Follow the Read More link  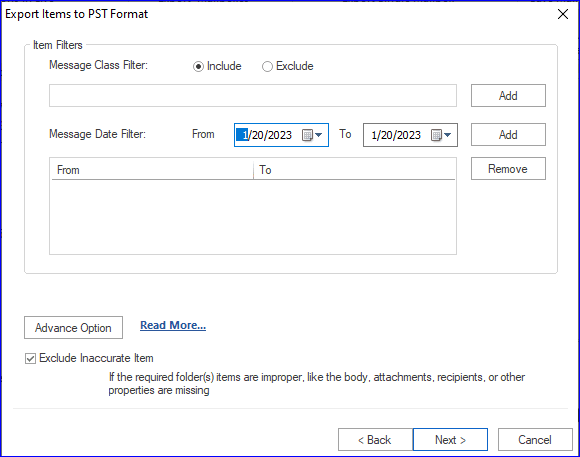pos(173,325)
